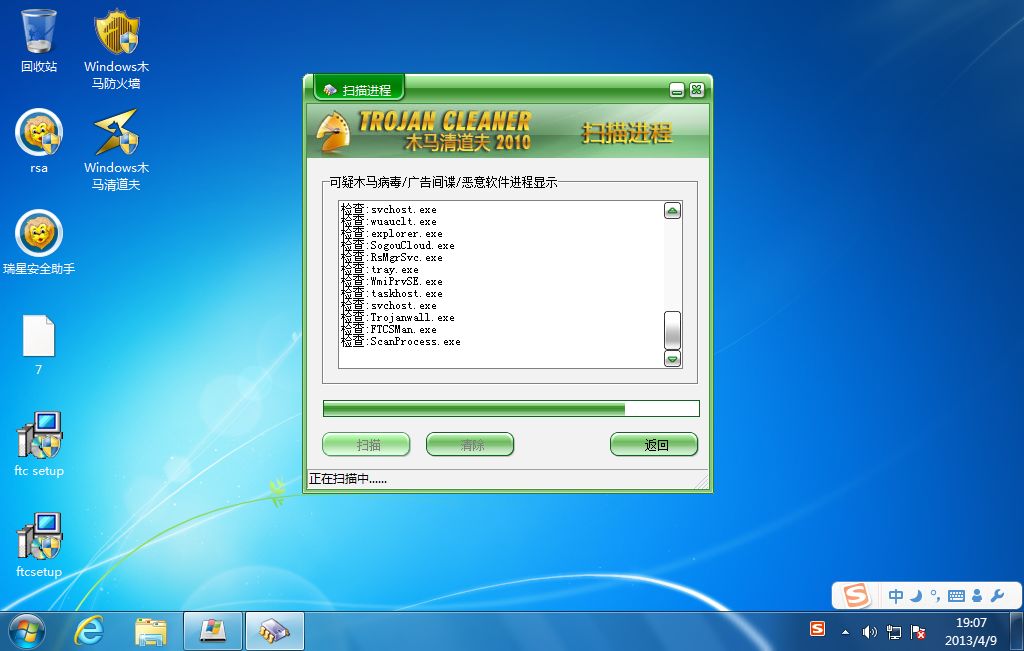
Task: Open the network connection tray icon
Action: tap(894, 632)
